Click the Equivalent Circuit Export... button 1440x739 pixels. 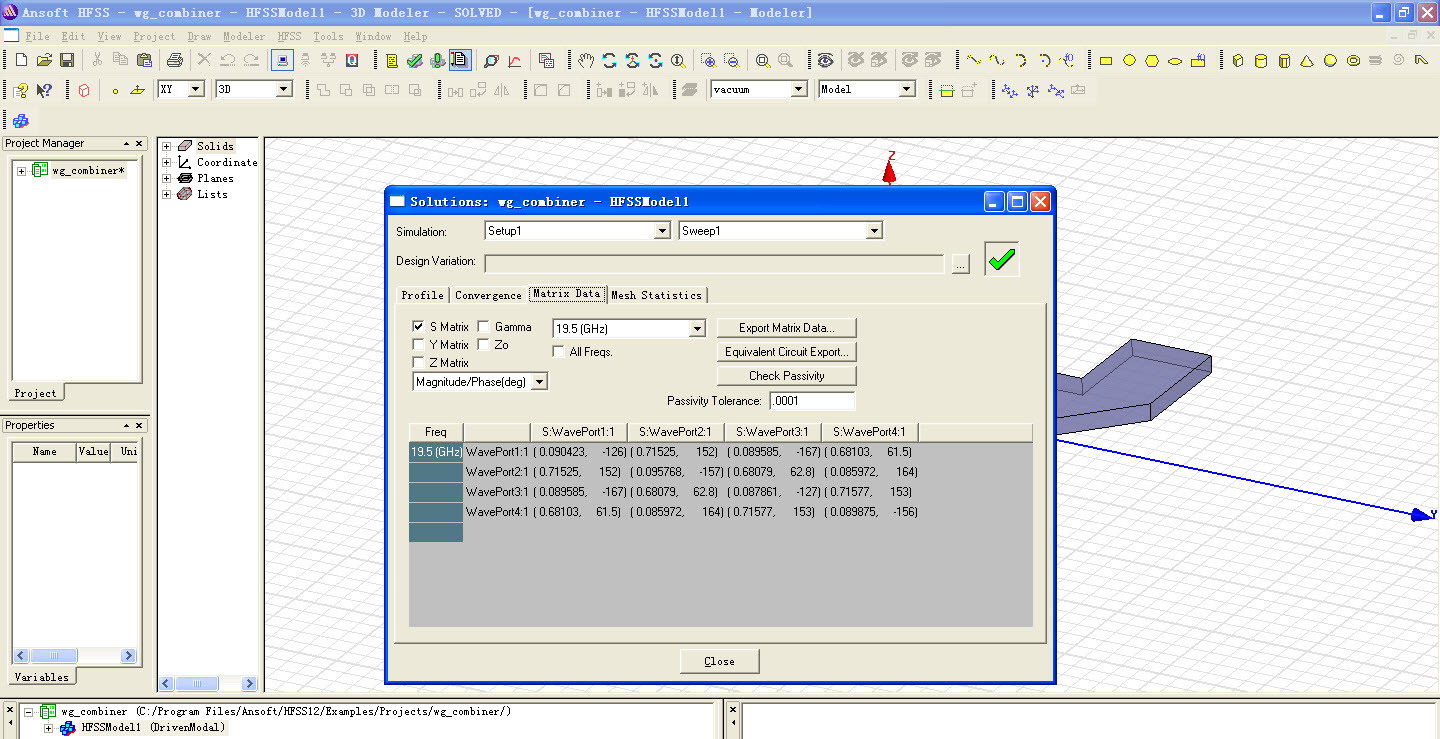787,352
